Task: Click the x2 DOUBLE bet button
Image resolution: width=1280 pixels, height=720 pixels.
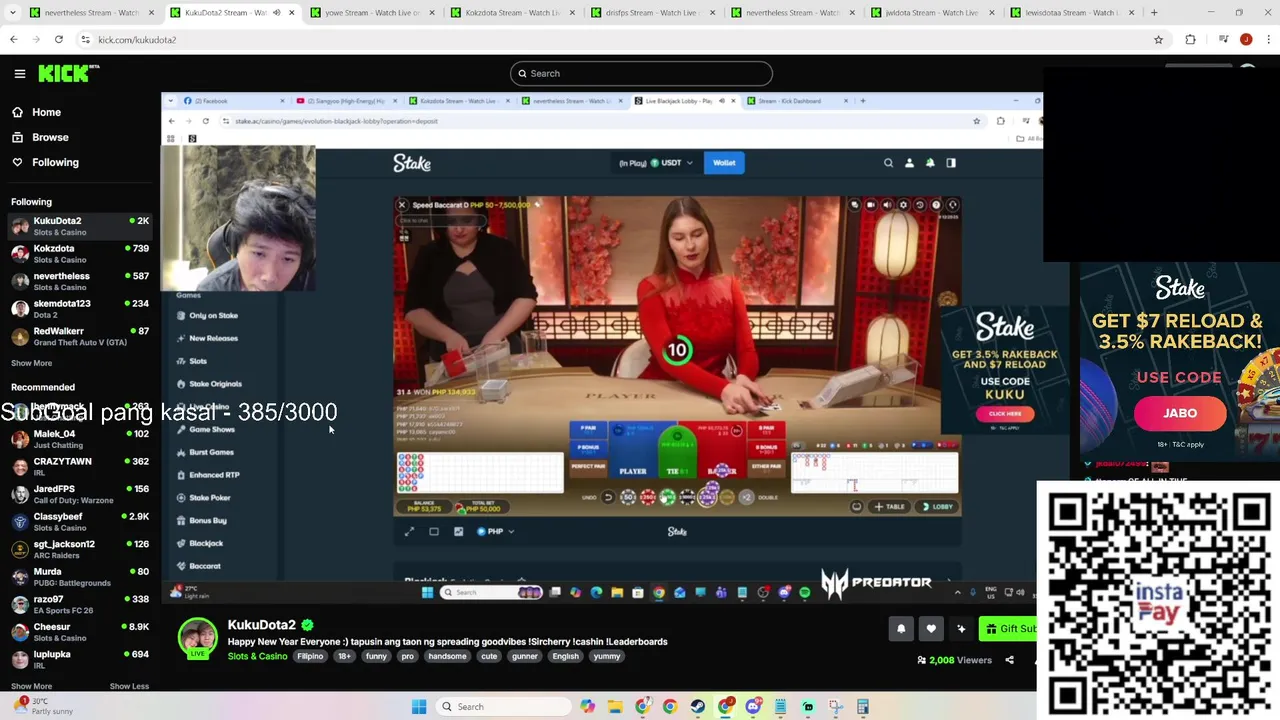Action: [747, 497]
